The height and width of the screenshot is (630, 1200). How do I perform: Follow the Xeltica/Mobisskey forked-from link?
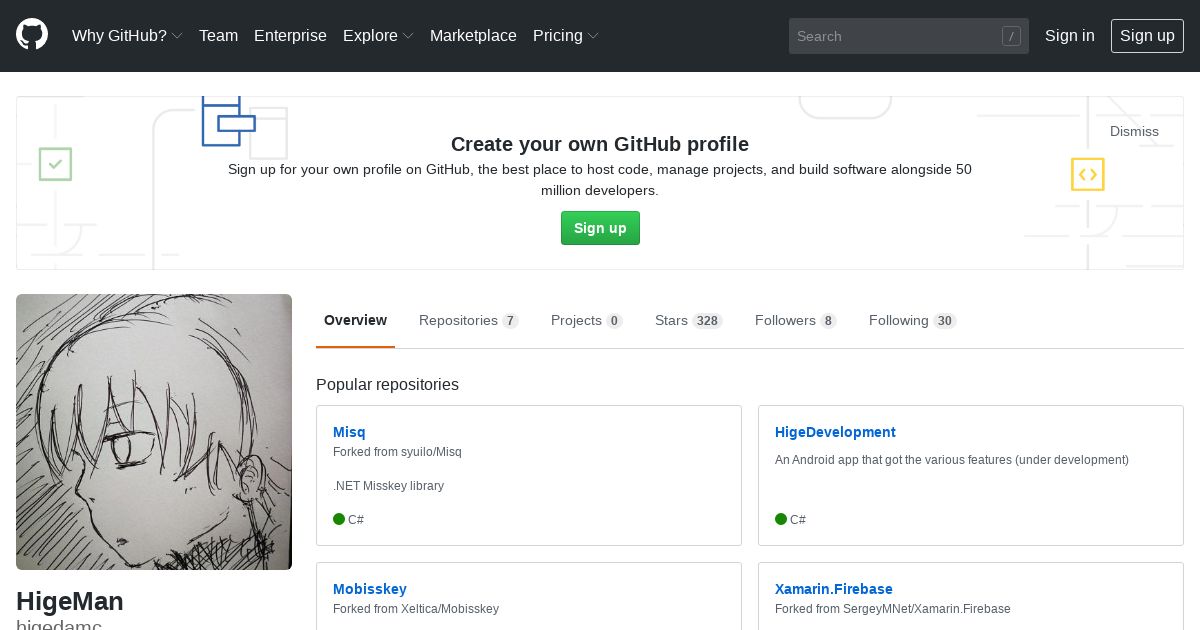449,609
